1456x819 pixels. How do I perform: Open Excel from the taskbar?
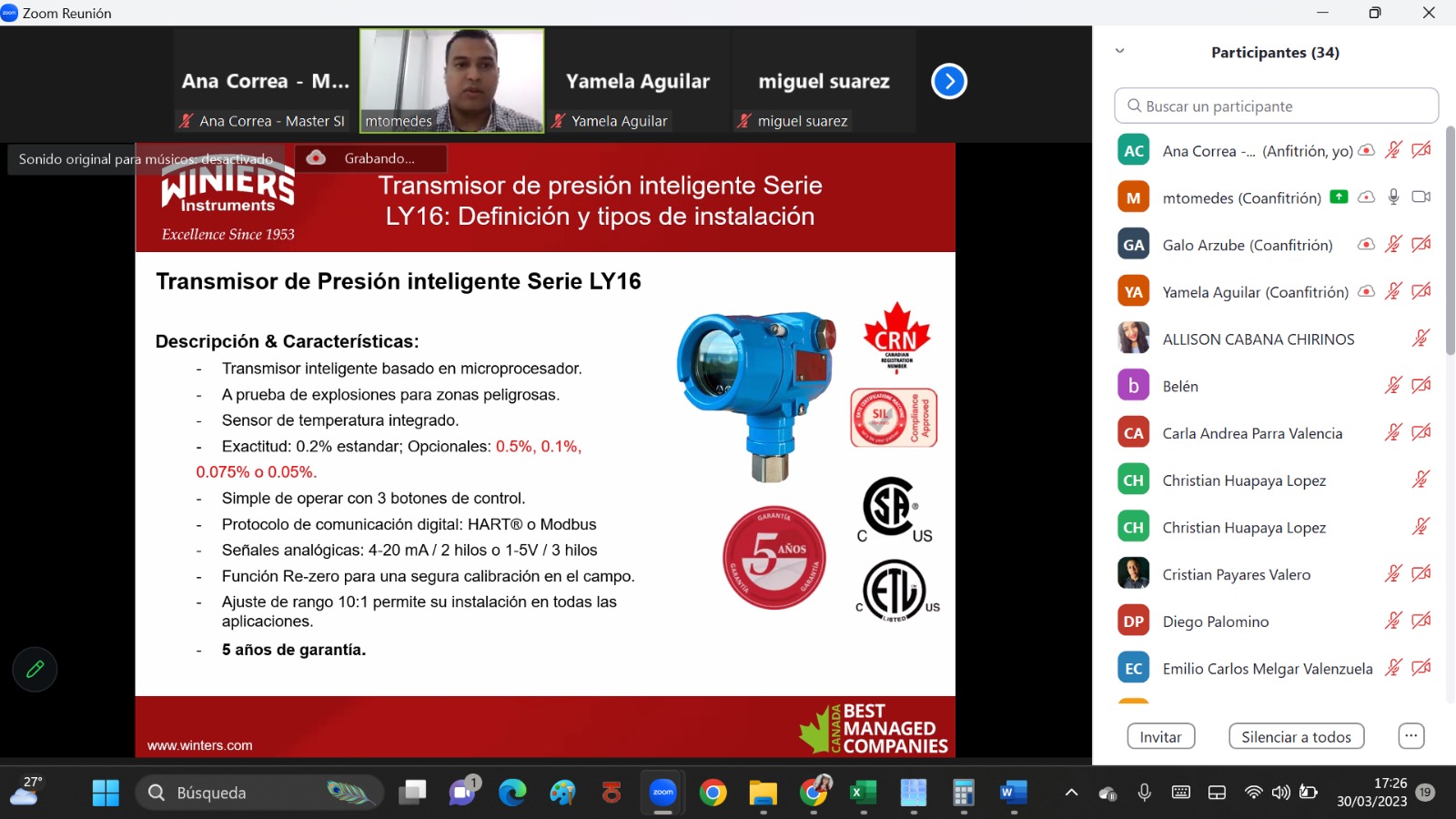(863, 793)
